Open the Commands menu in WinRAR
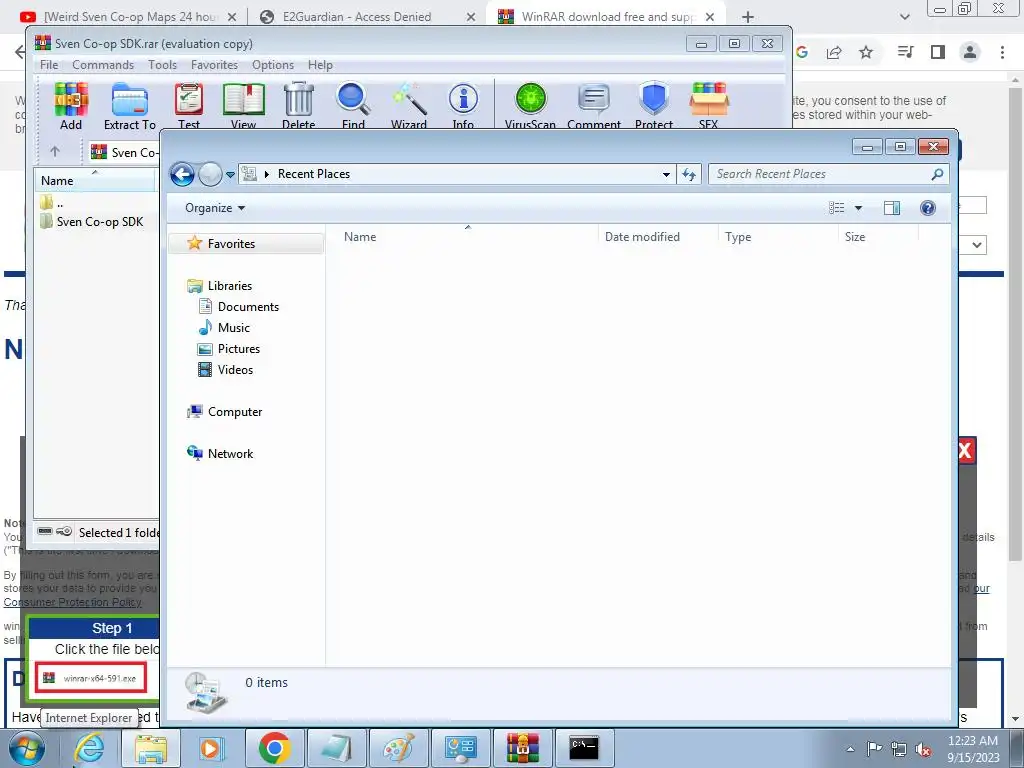The width and height of the screenshot is (1024, 768). coord(103,65)
